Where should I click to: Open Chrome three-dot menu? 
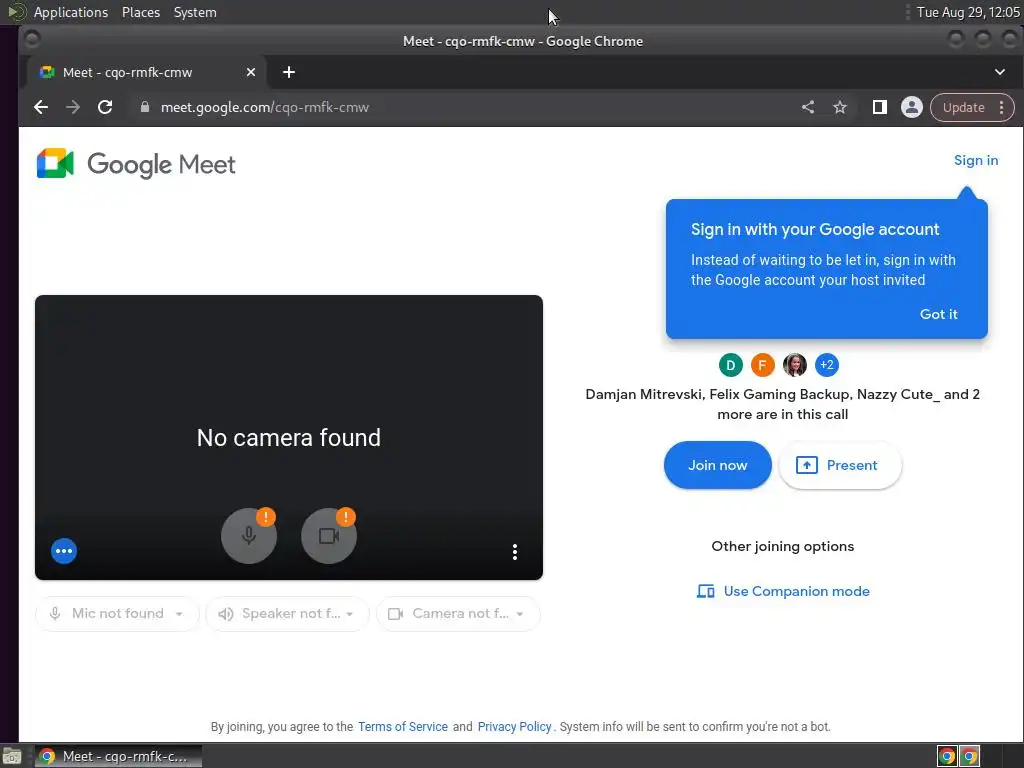point(1002,108)
